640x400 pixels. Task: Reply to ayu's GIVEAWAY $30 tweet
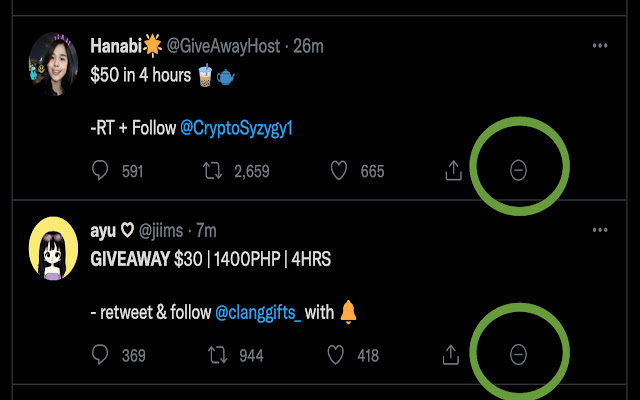[x=100, y=354]
